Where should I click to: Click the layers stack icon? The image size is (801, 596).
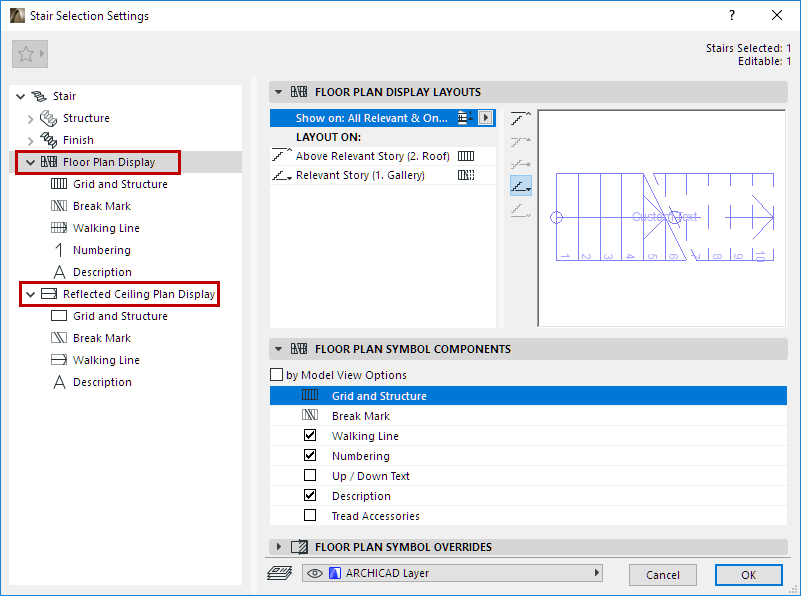(x=279, y=573)
